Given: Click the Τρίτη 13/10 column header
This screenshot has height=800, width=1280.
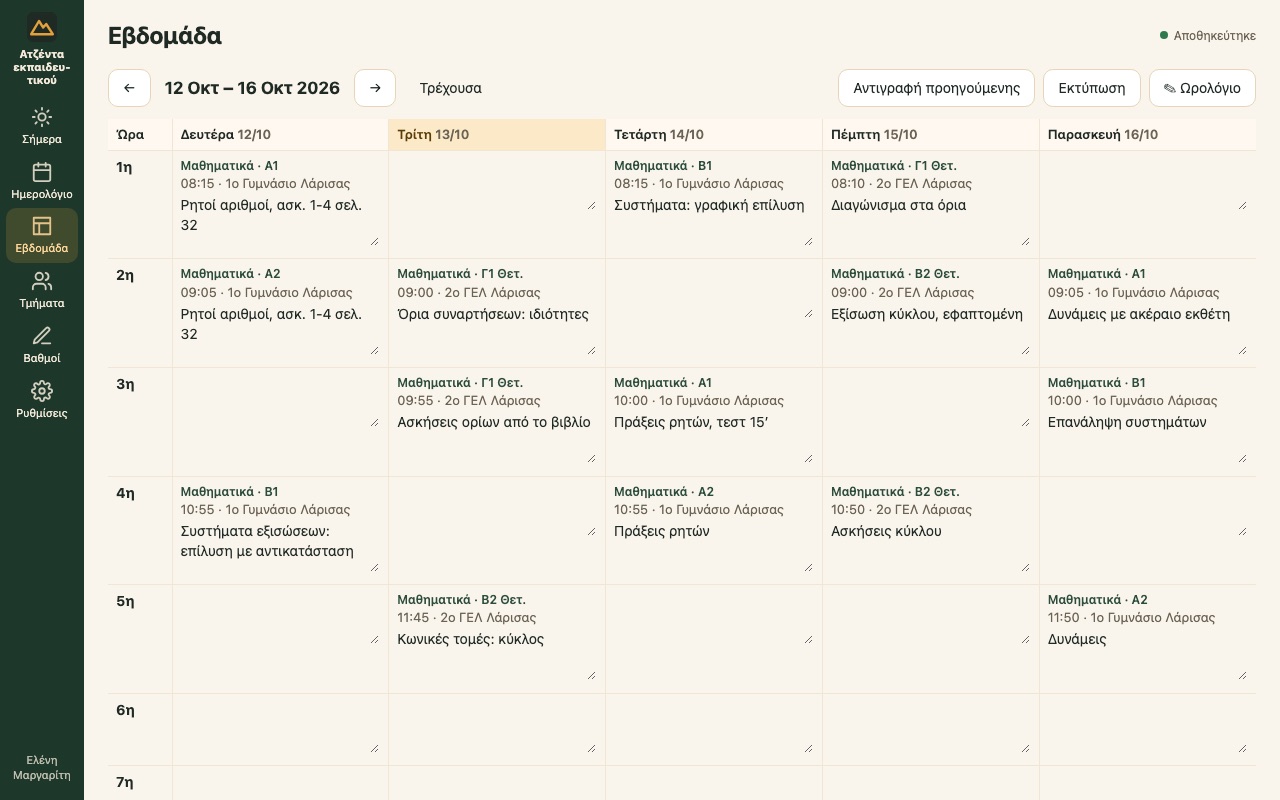Looking at the screenshot, I should [497, 135].
